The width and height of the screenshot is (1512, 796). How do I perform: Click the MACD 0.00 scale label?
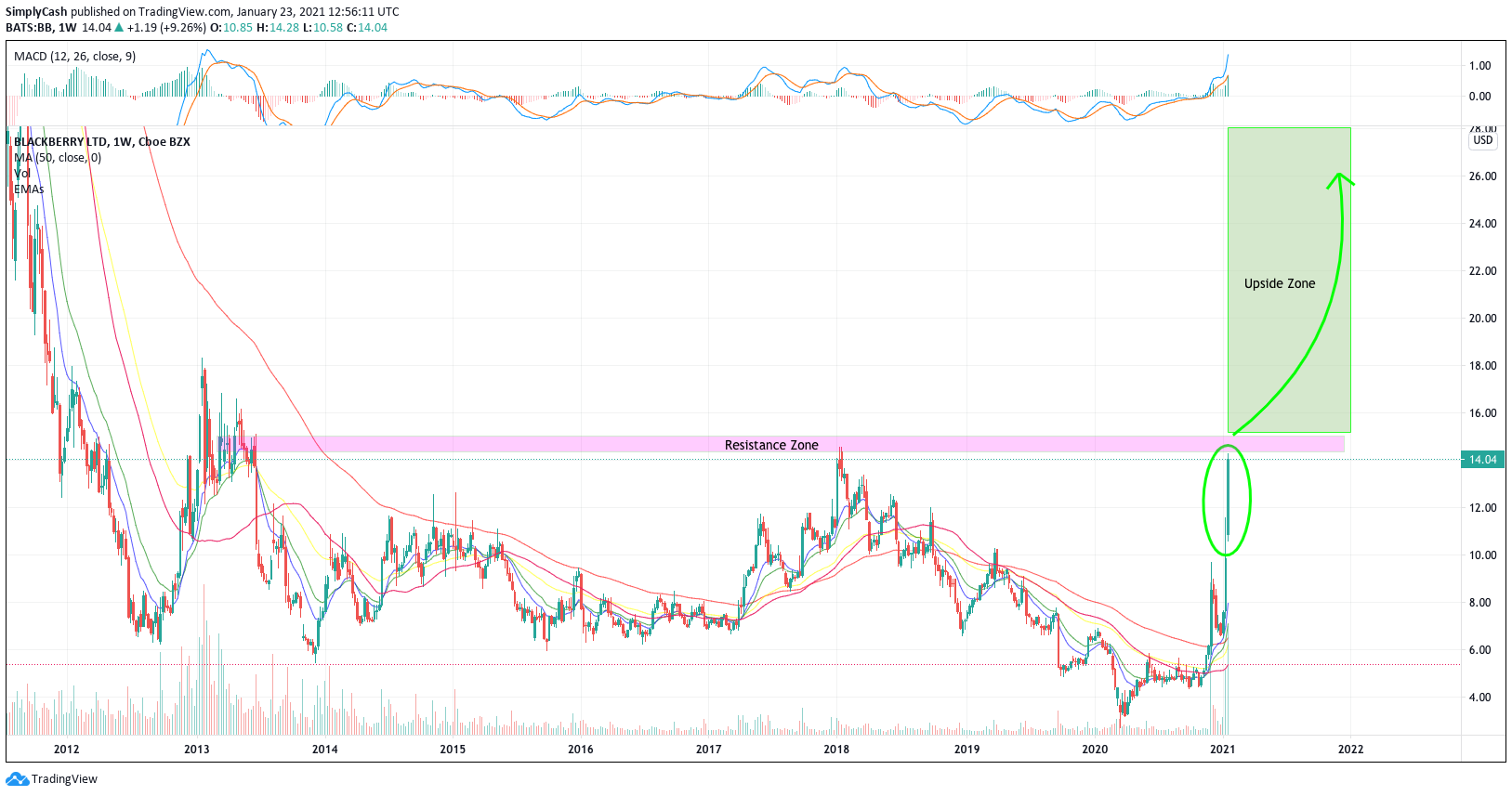(1479, 97)
